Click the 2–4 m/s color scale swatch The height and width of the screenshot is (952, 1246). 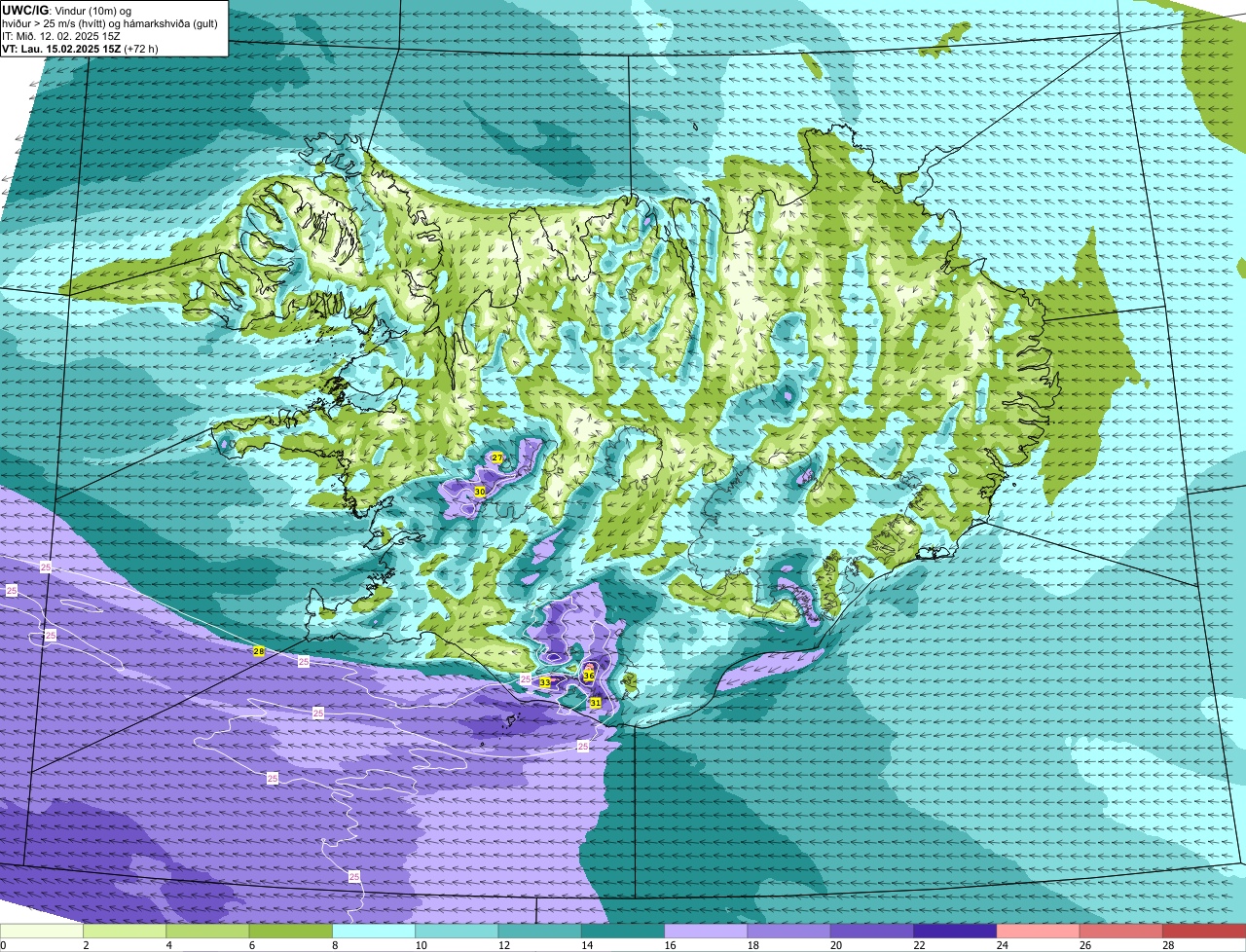(x=125, y=931)
